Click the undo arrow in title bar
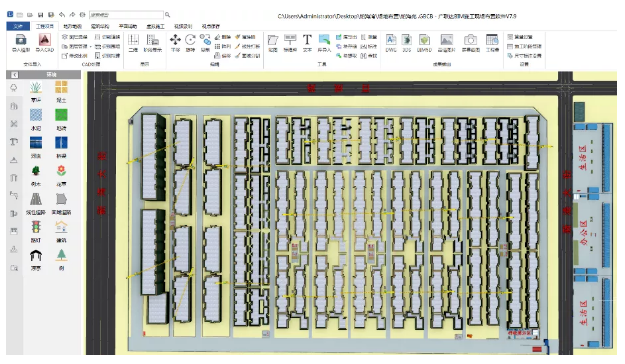 [x=62, y=15]
